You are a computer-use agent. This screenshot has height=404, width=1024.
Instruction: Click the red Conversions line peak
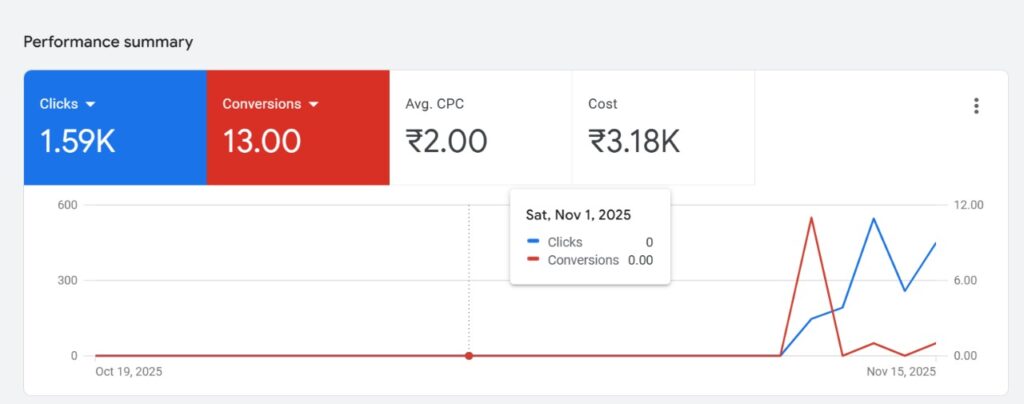point(811,218)
